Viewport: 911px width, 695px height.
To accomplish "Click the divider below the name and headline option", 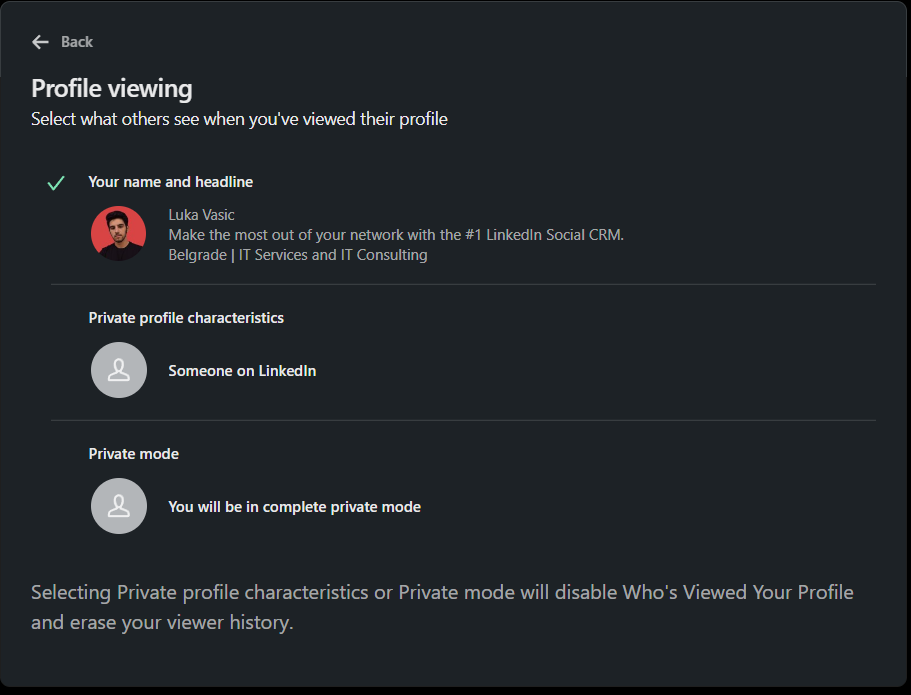I will (x=463, y=285).
